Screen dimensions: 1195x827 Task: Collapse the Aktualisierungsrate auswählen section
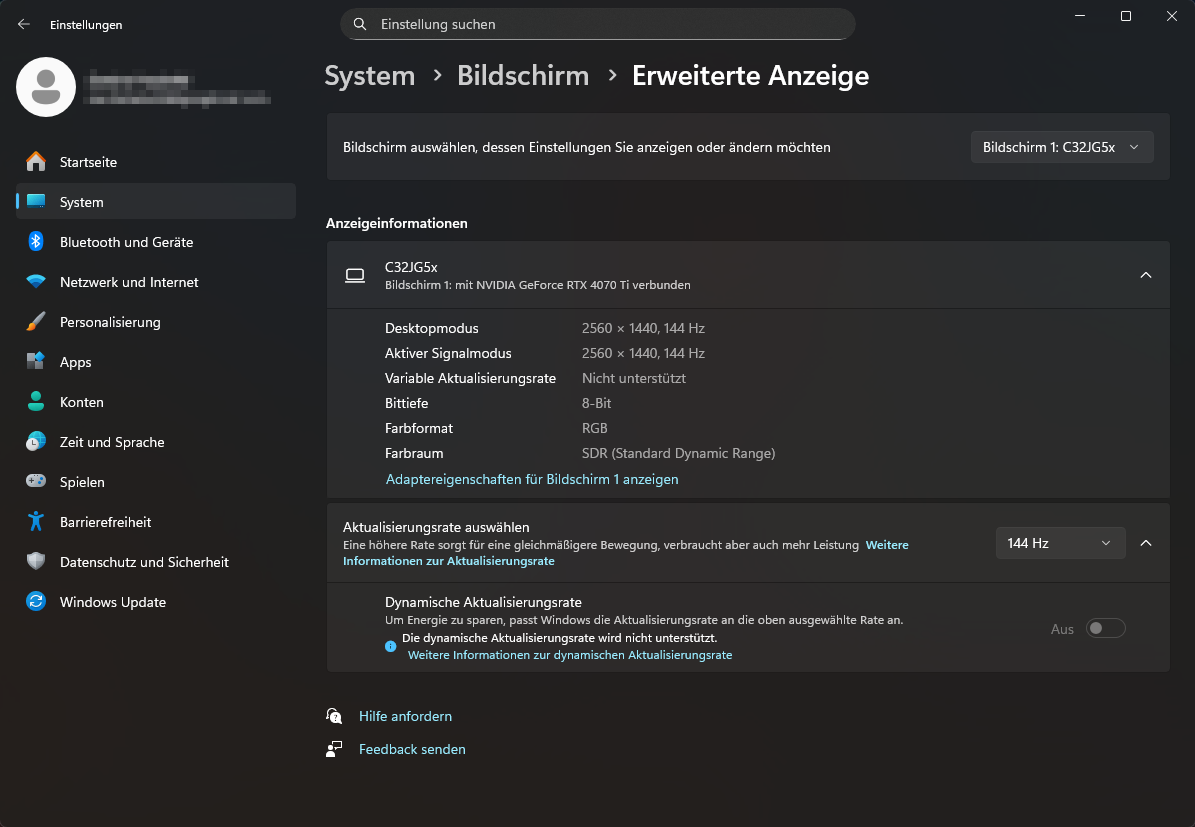pos(1146,543)
